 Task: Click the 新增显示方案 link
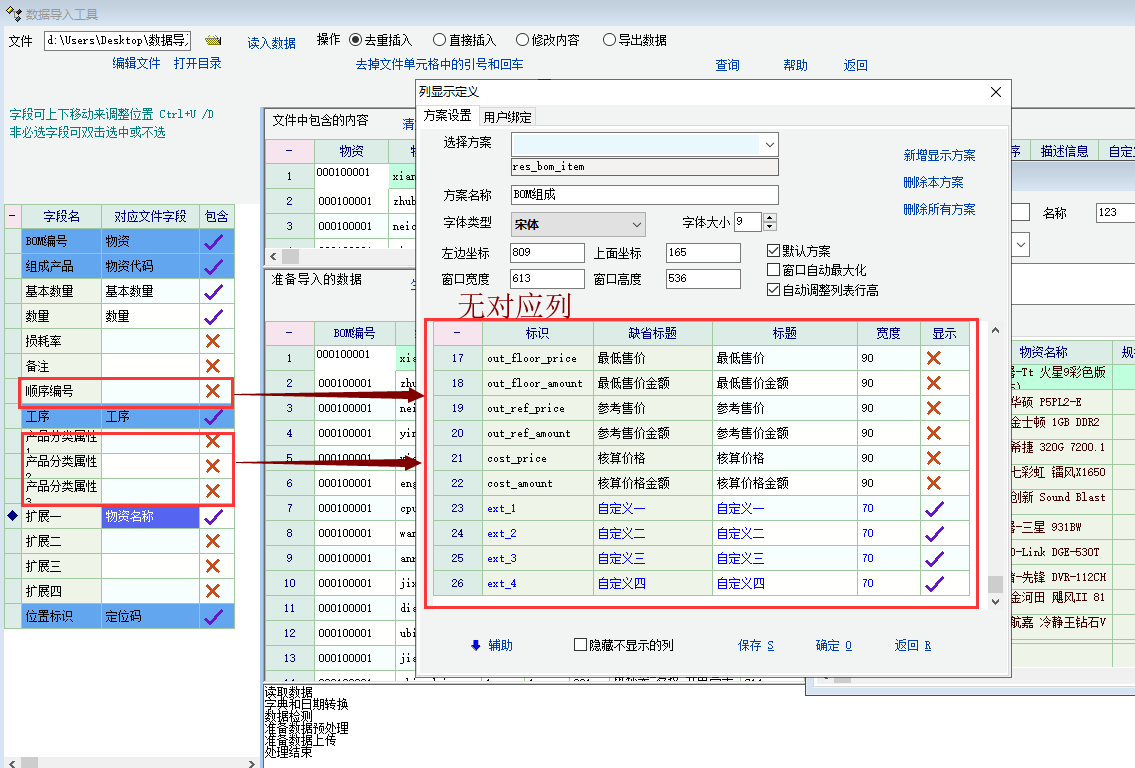pos(939,156)
